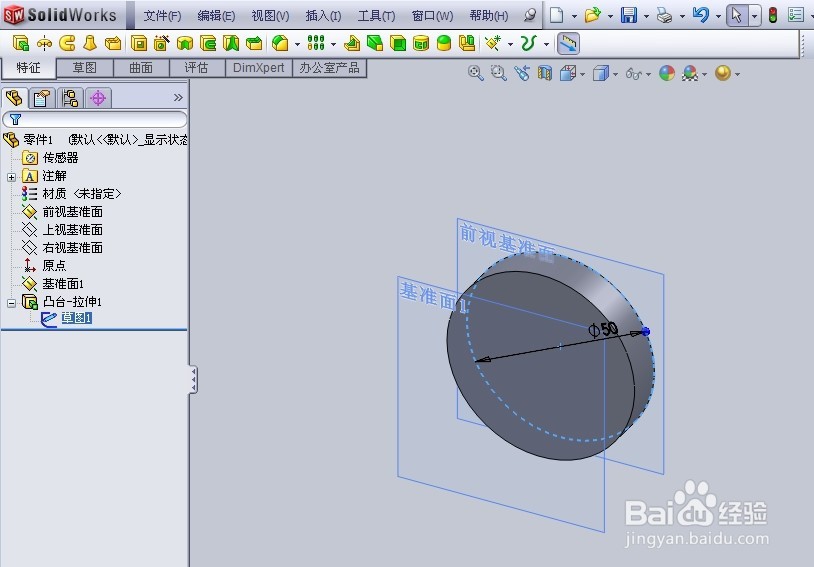Click the Linear Pattern icon
Screen dimensions: 814x567
pos(316,43)
